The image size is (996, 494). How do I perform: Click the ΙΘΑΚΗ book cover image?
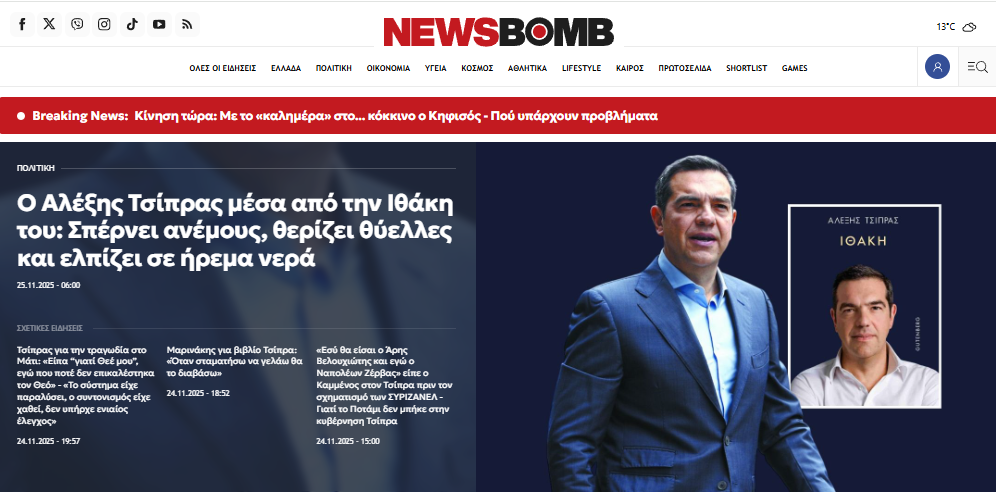(865, 306)
